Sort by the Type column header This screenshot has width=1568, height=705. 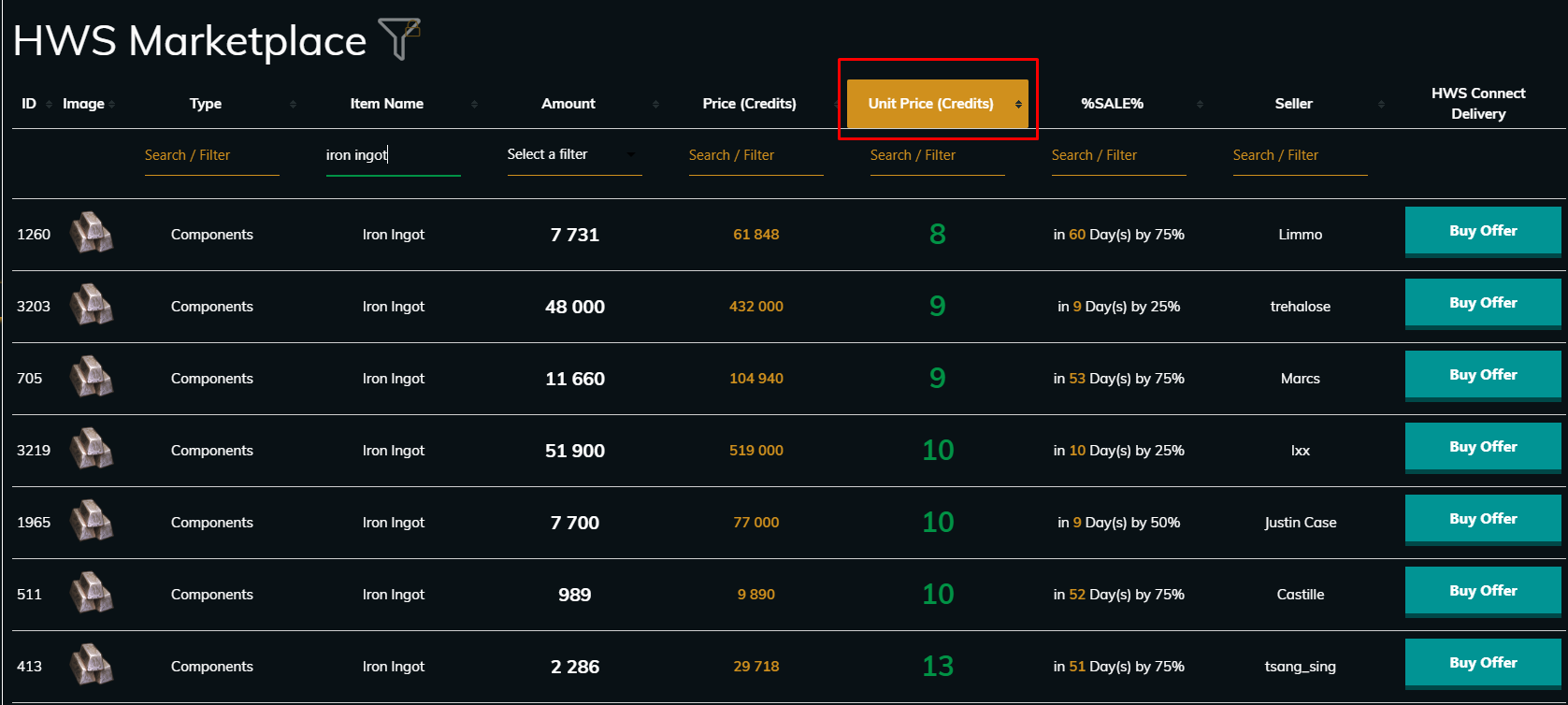click(206, 104)
